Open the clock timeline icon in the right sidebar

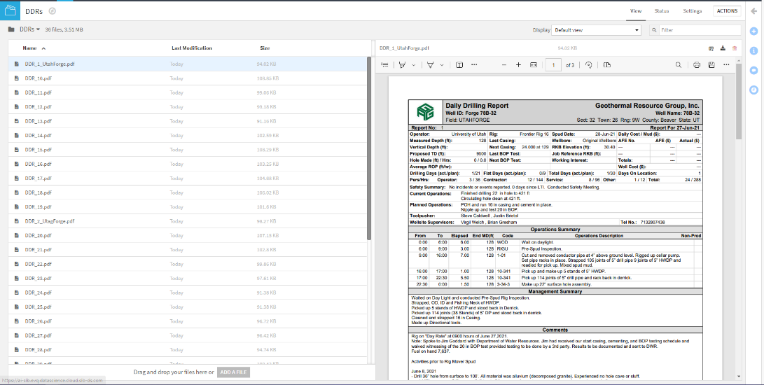(754, 90)
